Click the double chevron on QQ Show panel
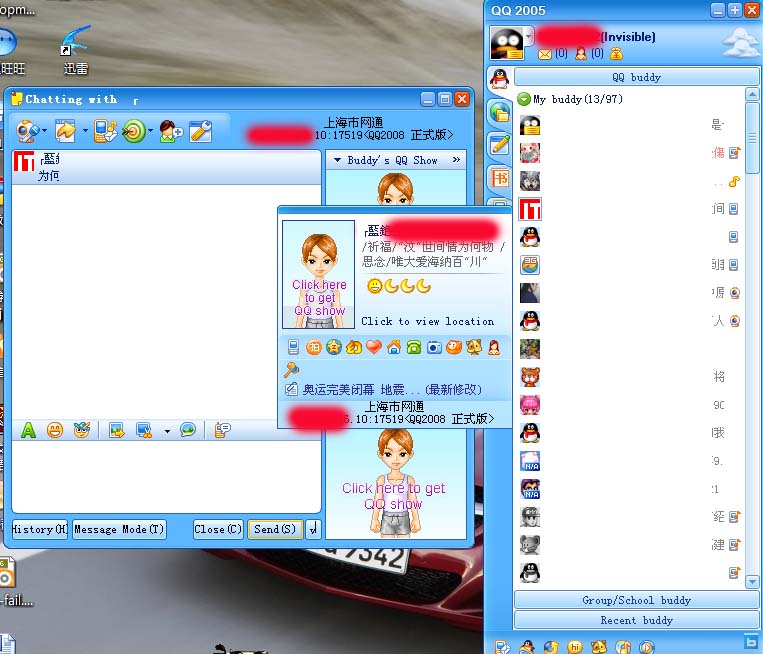The width and height of the screenshot is (763, 654). tap(456, 160)
